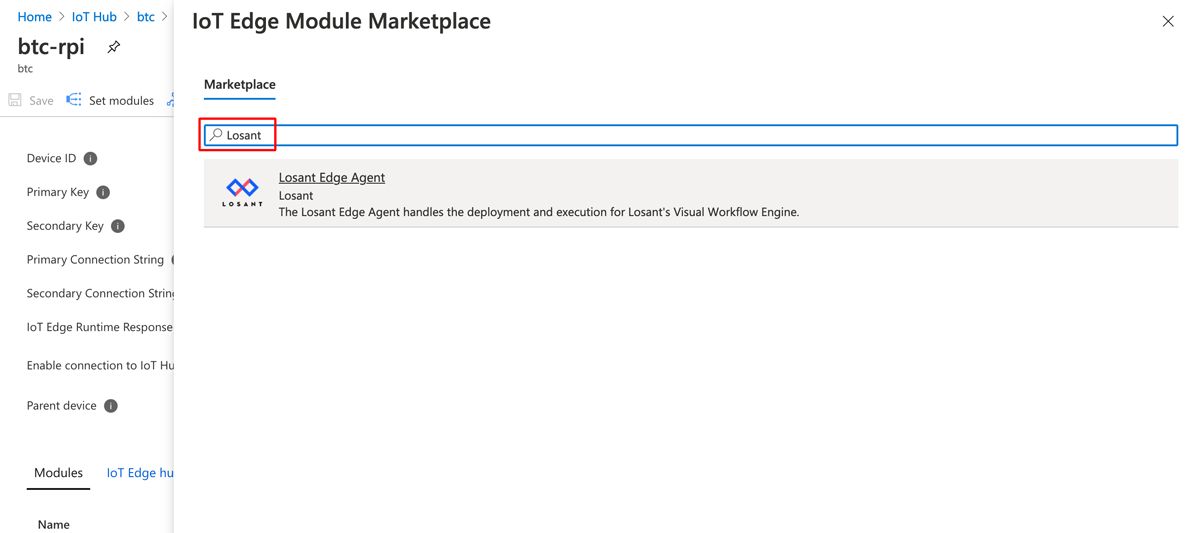Click the Save toolbar button

[31, 100]
